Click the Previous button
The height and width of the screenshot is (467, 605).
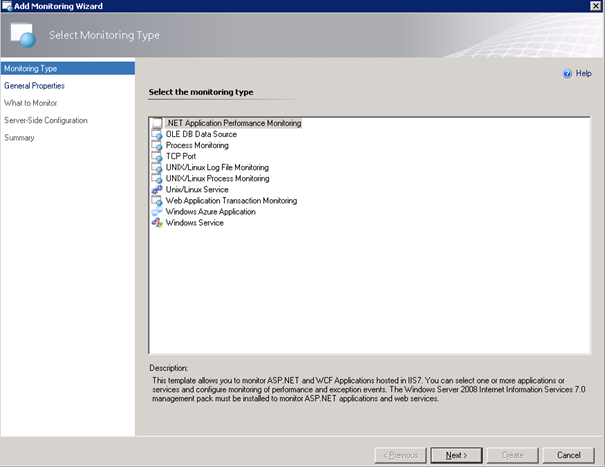click(401, 455)
